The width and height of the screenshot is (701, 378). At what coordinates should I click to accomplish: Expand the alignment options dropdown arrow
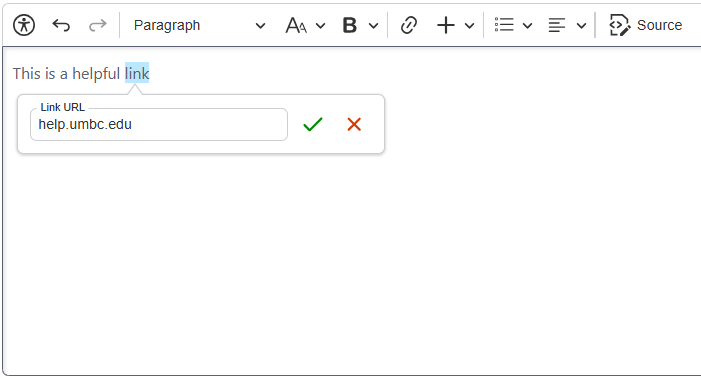pos(581,25)
